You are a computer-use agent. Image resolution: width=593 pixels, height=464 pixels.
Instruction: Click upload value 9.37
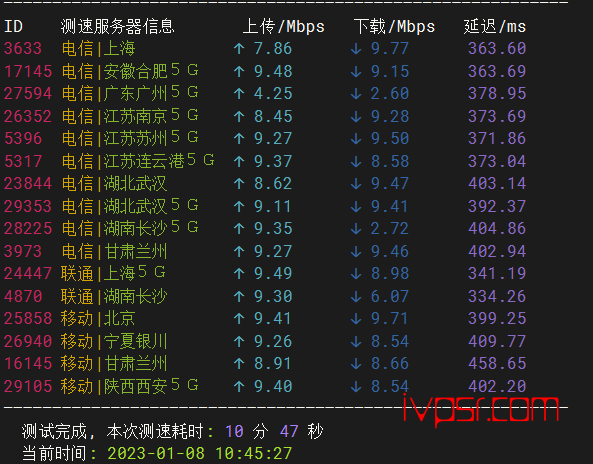273,161
